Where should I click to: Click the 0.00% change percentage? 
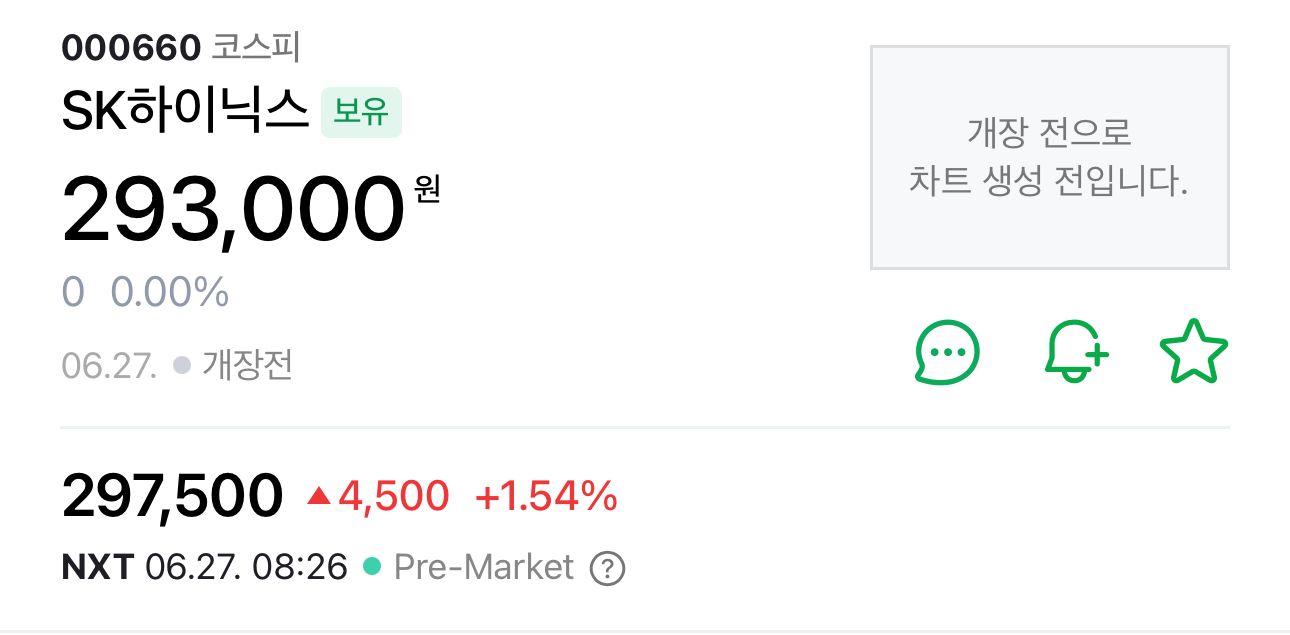click(170, 292)
